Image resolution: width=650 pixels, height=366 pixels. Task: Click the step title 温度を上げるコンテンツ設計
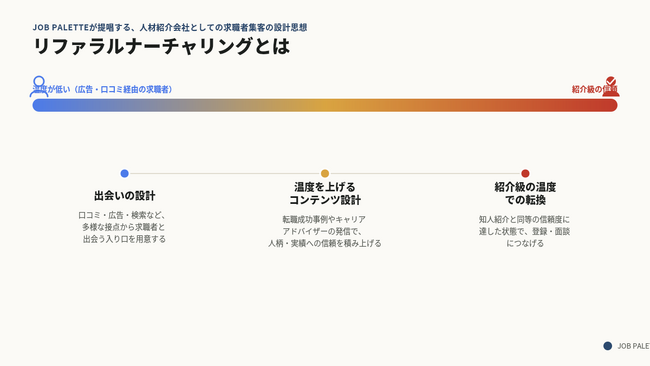[x=325, y=194]
